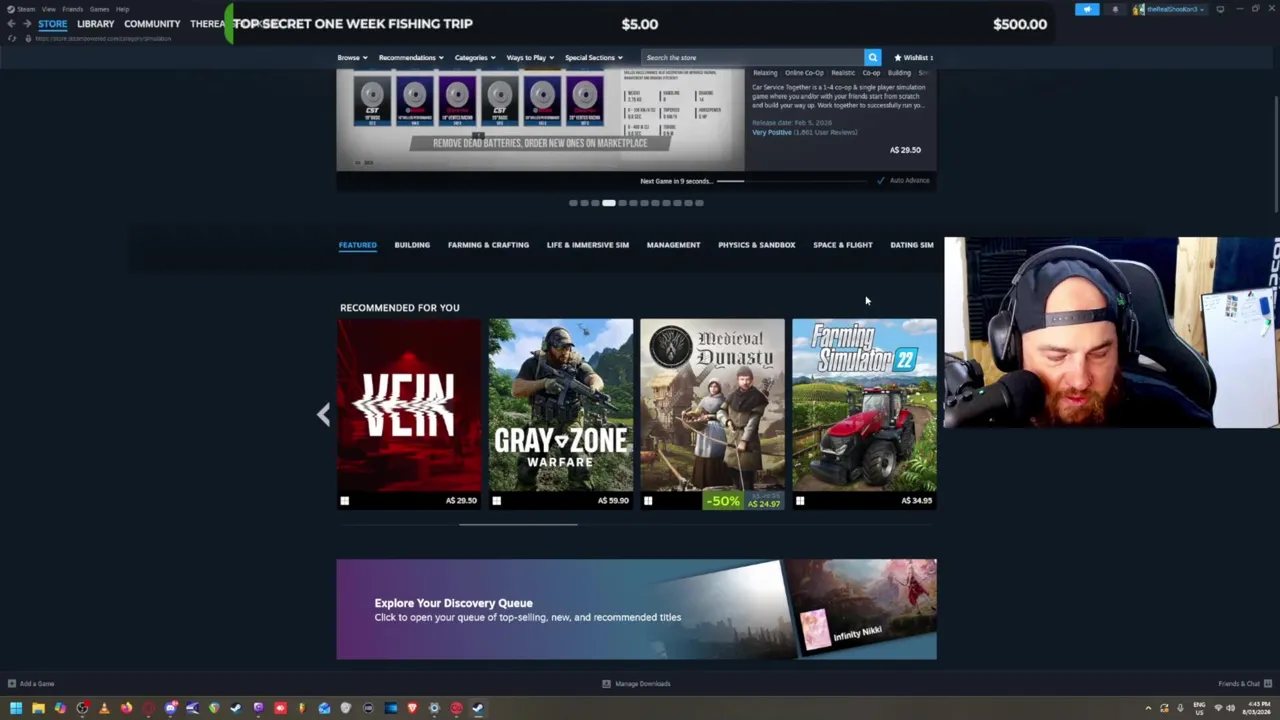
Task: Click the Add a Game plus icon
Action: coord(12,684)
